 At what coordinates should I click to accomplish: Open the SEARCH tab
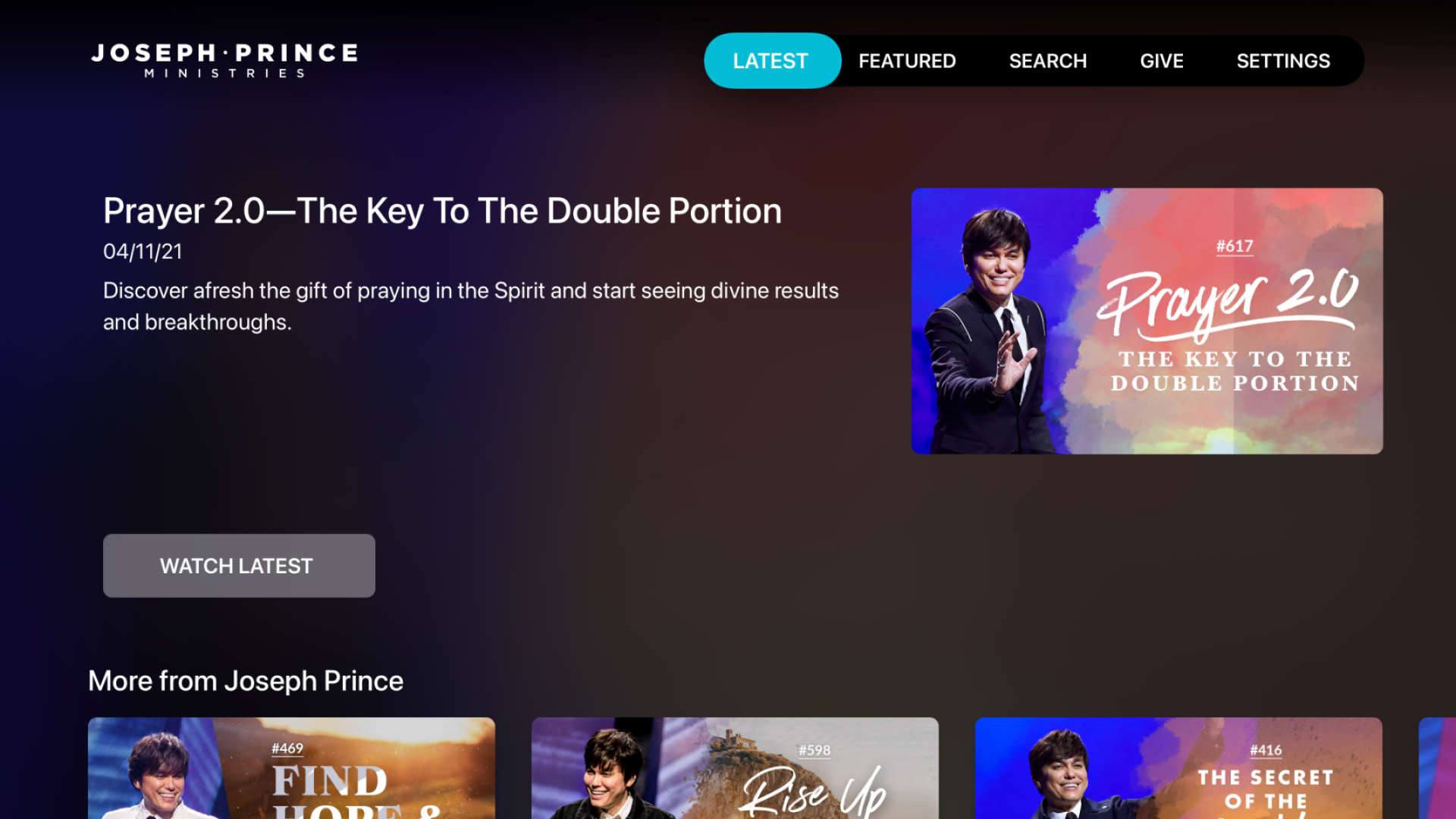(x=1047, y=61)
